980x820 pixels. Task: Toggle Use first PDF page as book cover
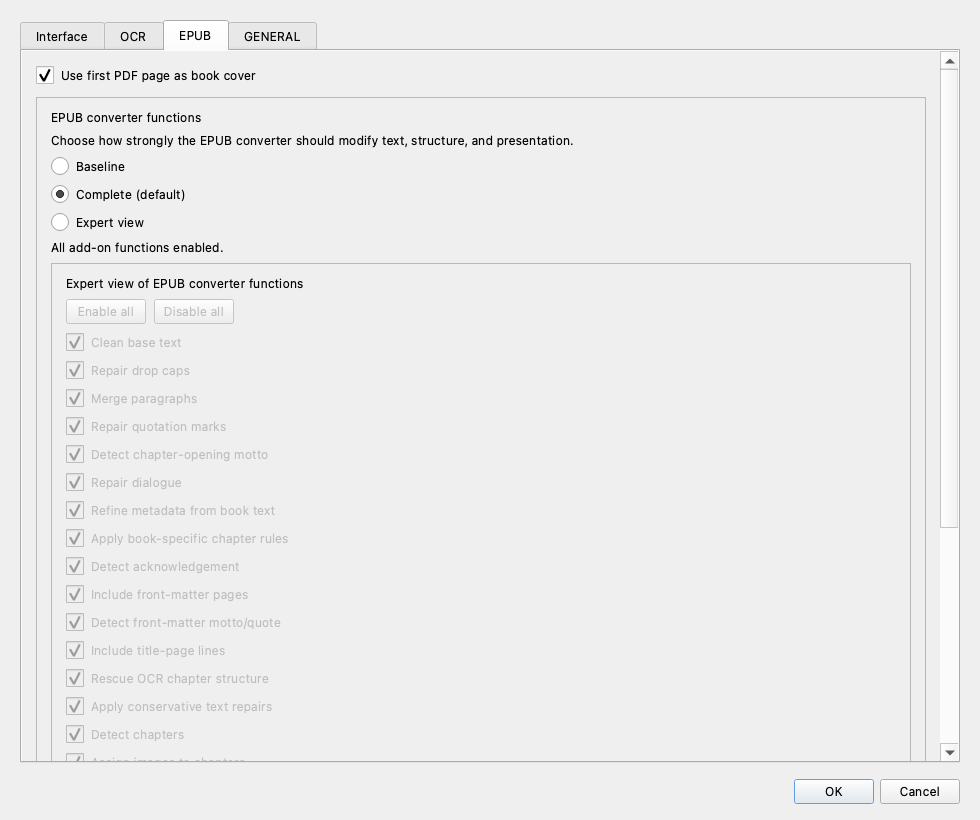[45, 76]
